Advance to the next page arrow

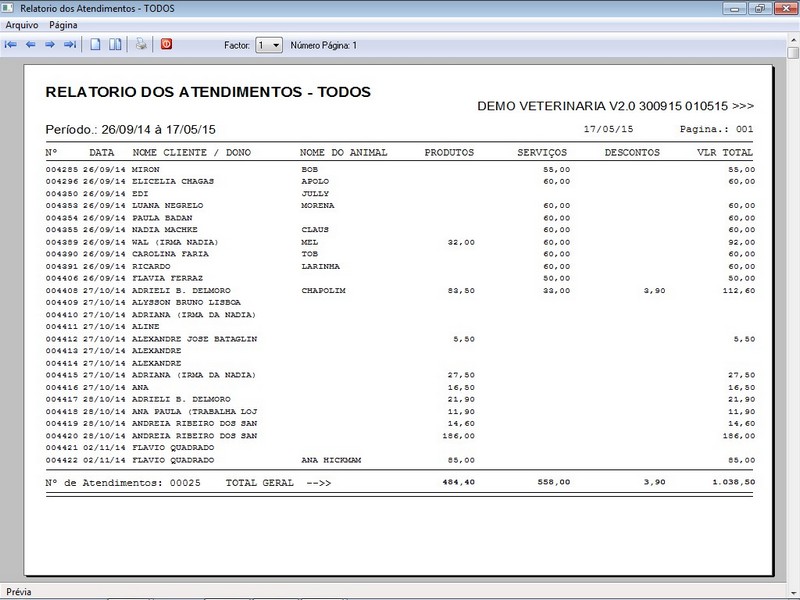click(50, 45)
